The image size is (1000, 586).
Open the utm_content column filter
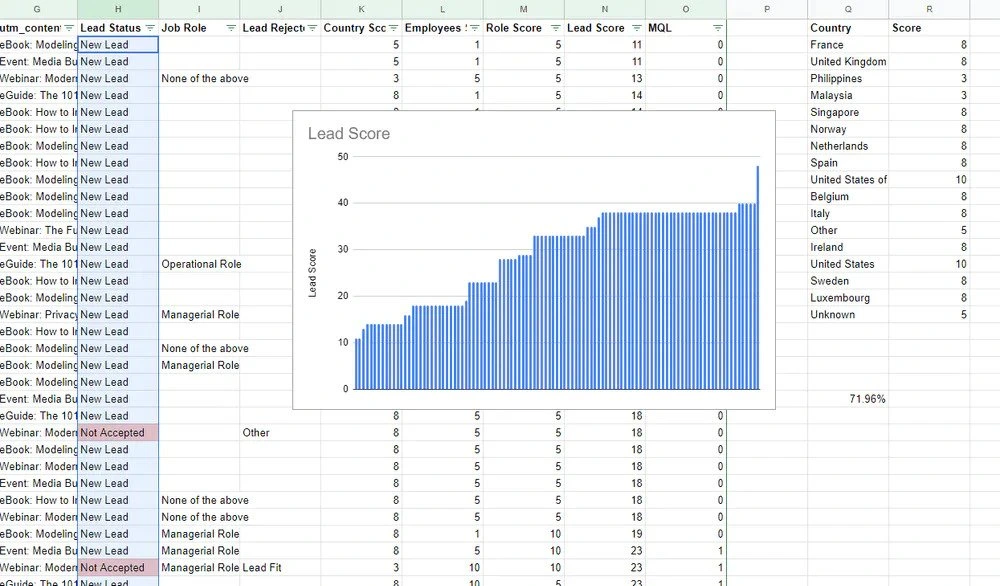[69, 28]
